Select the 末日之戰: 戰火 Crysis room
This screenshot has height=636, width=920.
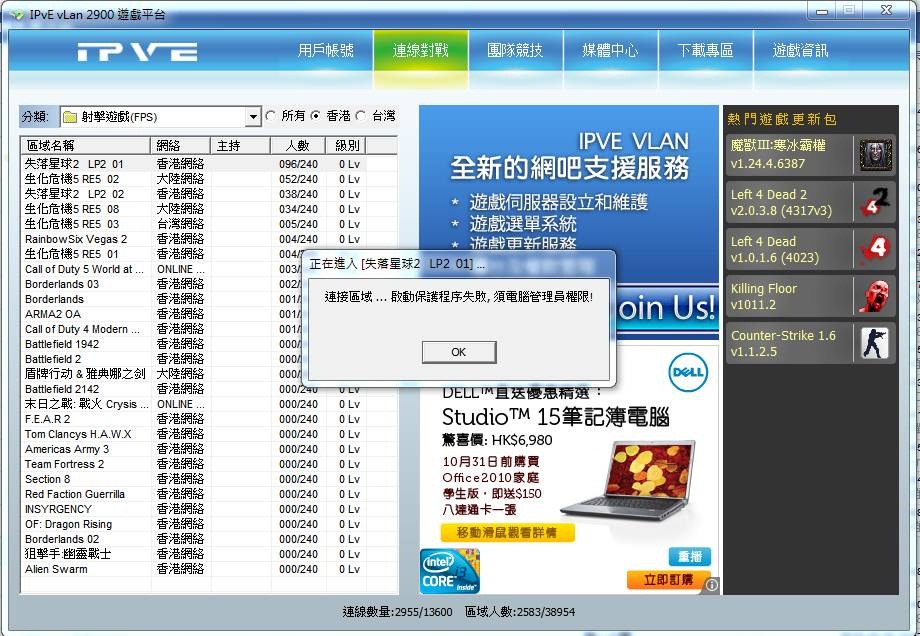coord(209,404)
